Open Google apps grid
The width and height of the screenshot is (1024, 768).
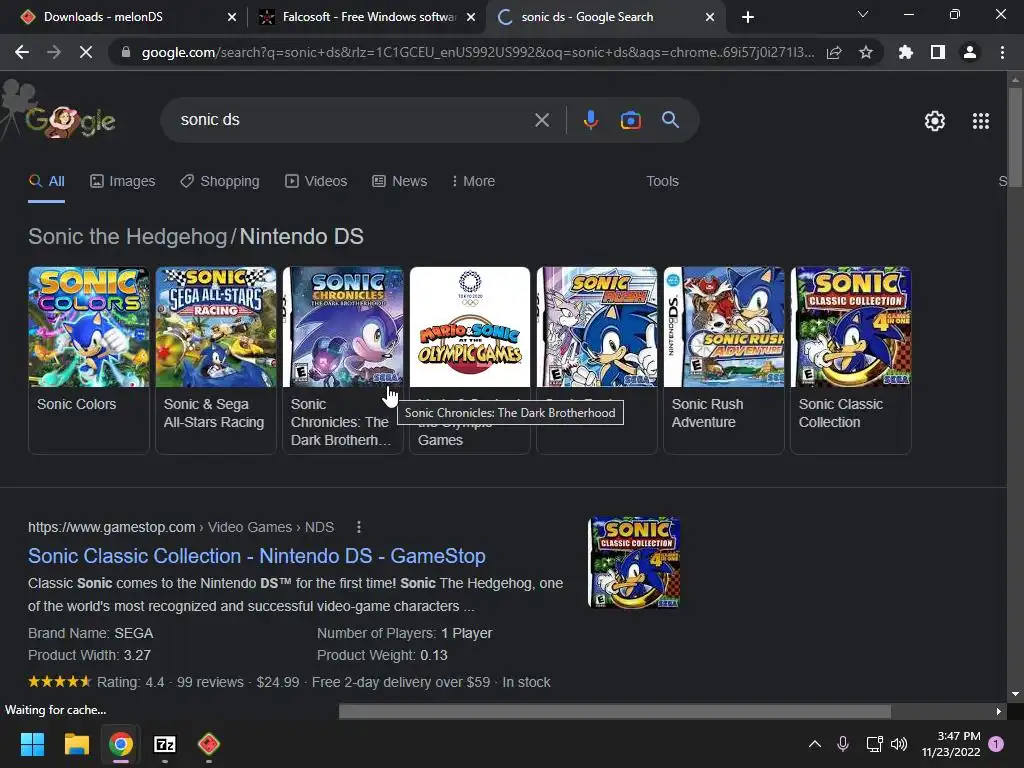coord(981,121)
